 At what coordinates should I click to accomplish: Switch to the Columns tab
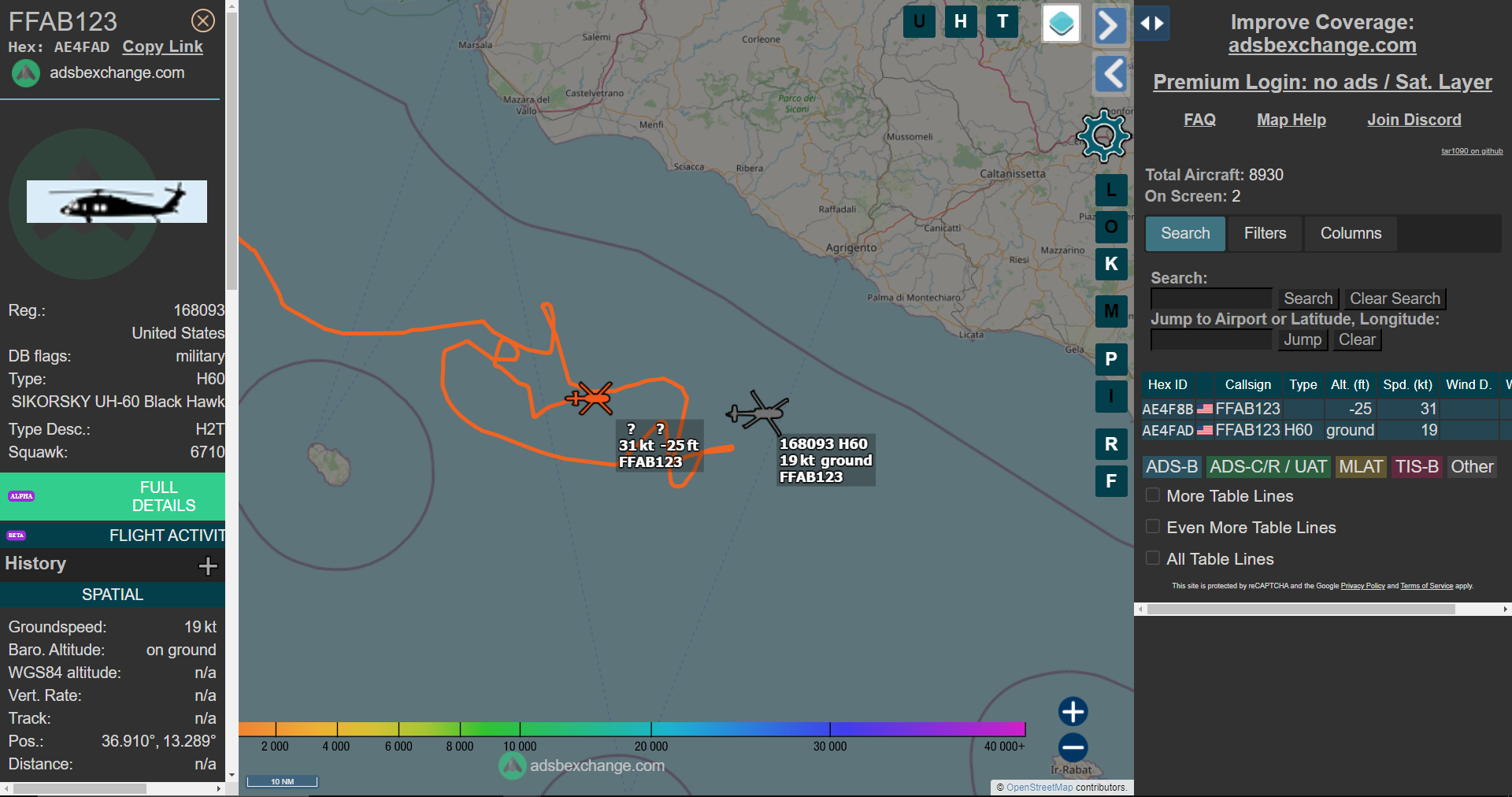coord(1351,234)
